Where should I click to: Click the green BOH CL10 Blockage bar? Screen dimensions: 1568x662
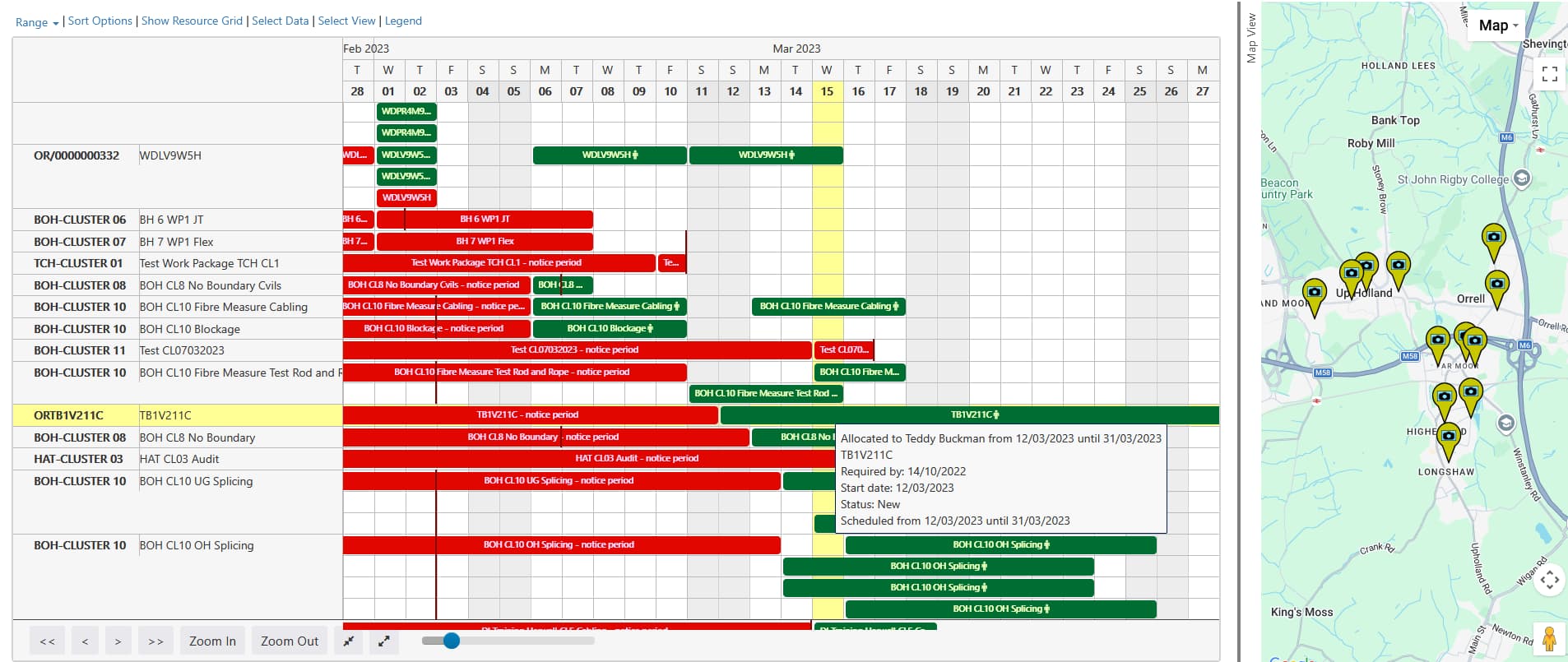click(610, 329)
